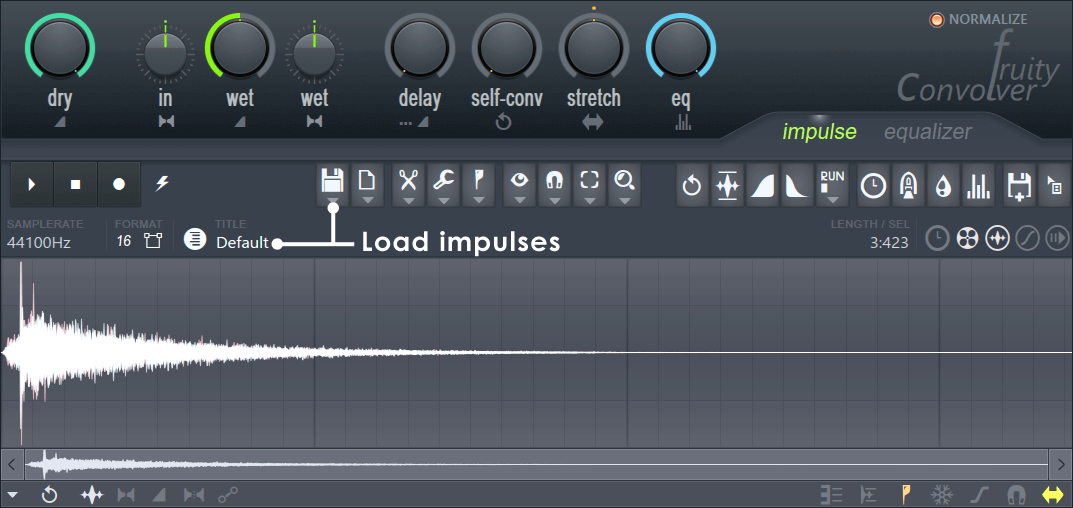This screenshot has height=508, width=1073.
Task: Click the fade in envelope icon
Action: (762, 186)
